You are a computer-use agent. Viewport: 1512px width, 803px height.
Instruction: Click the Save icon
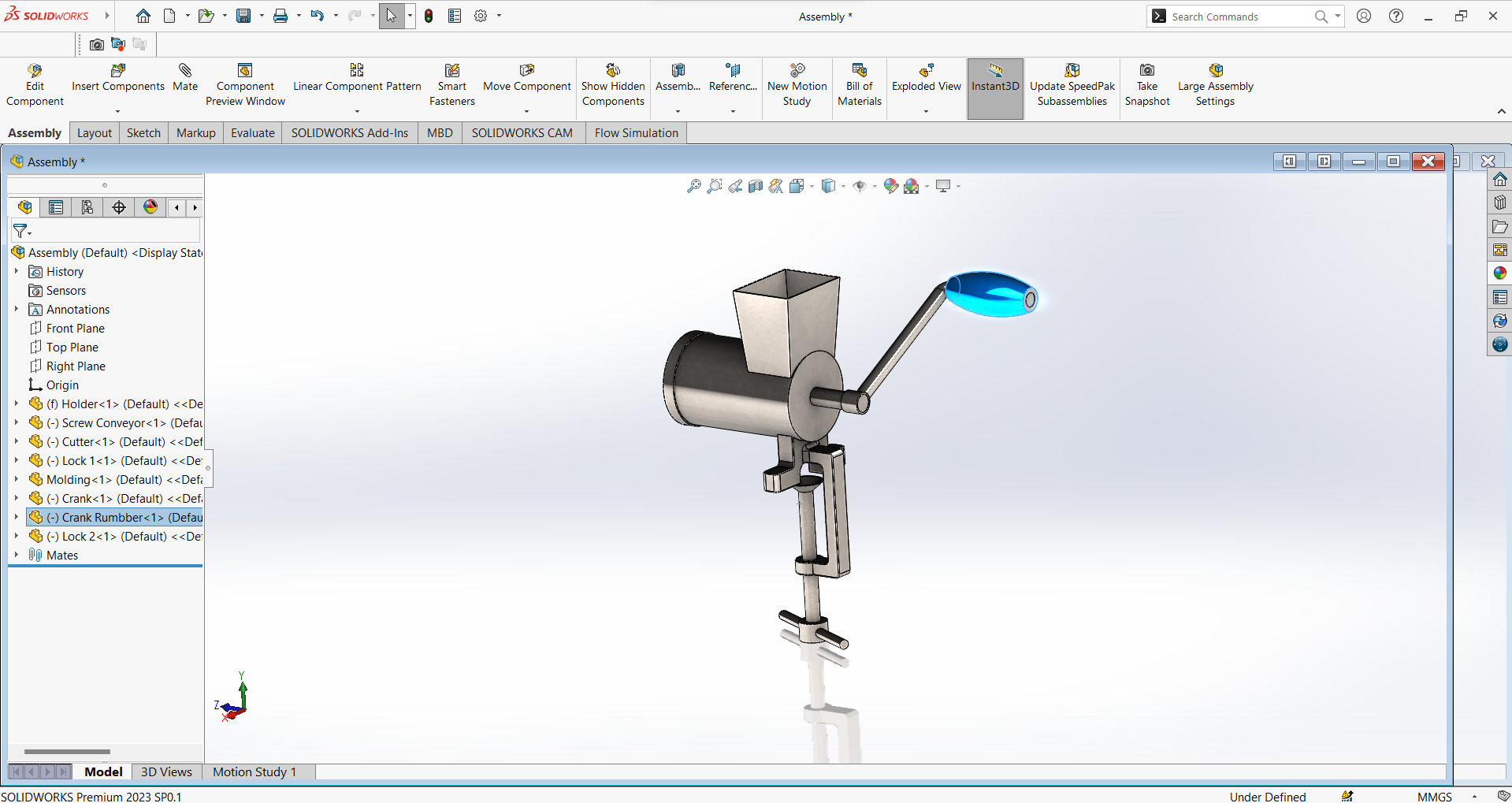click(243, 16)
